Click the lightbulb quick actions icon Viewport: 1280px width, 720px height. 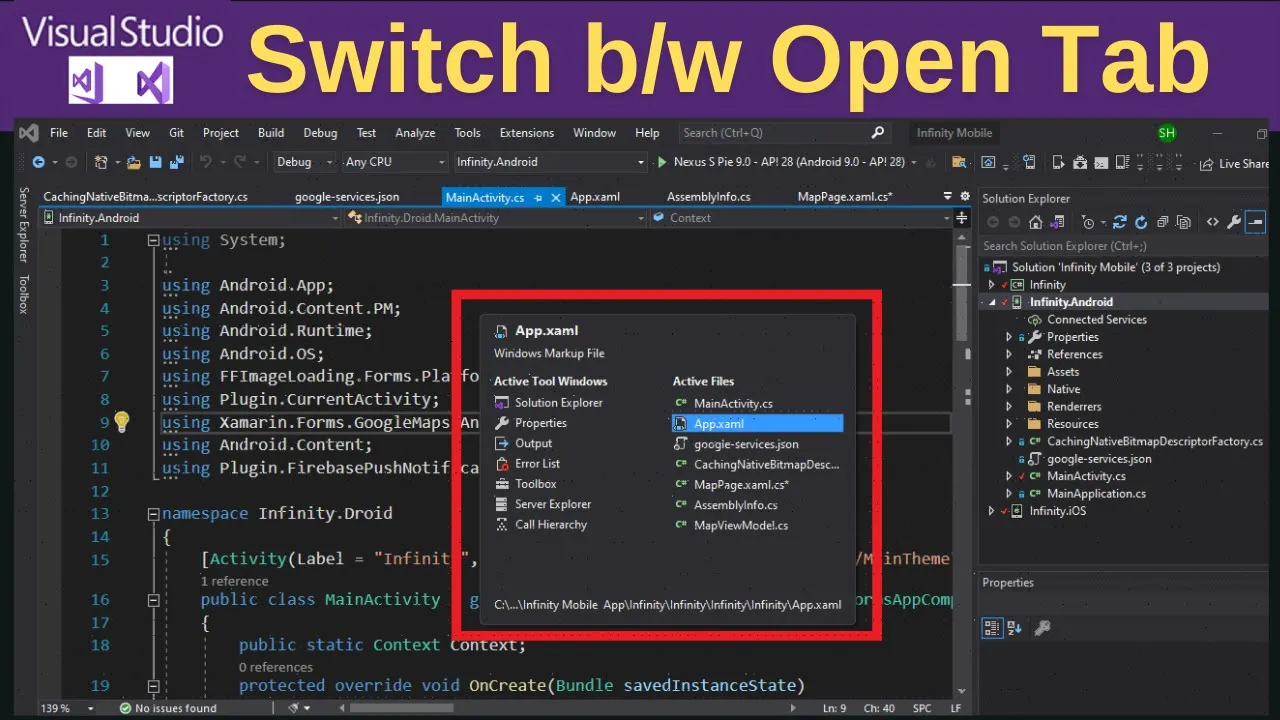tap(122, 421)
